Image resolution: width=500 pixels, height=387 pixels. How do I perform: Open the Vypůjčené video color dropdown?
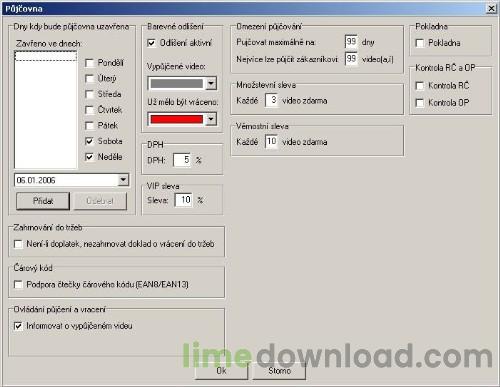point(211,83)
